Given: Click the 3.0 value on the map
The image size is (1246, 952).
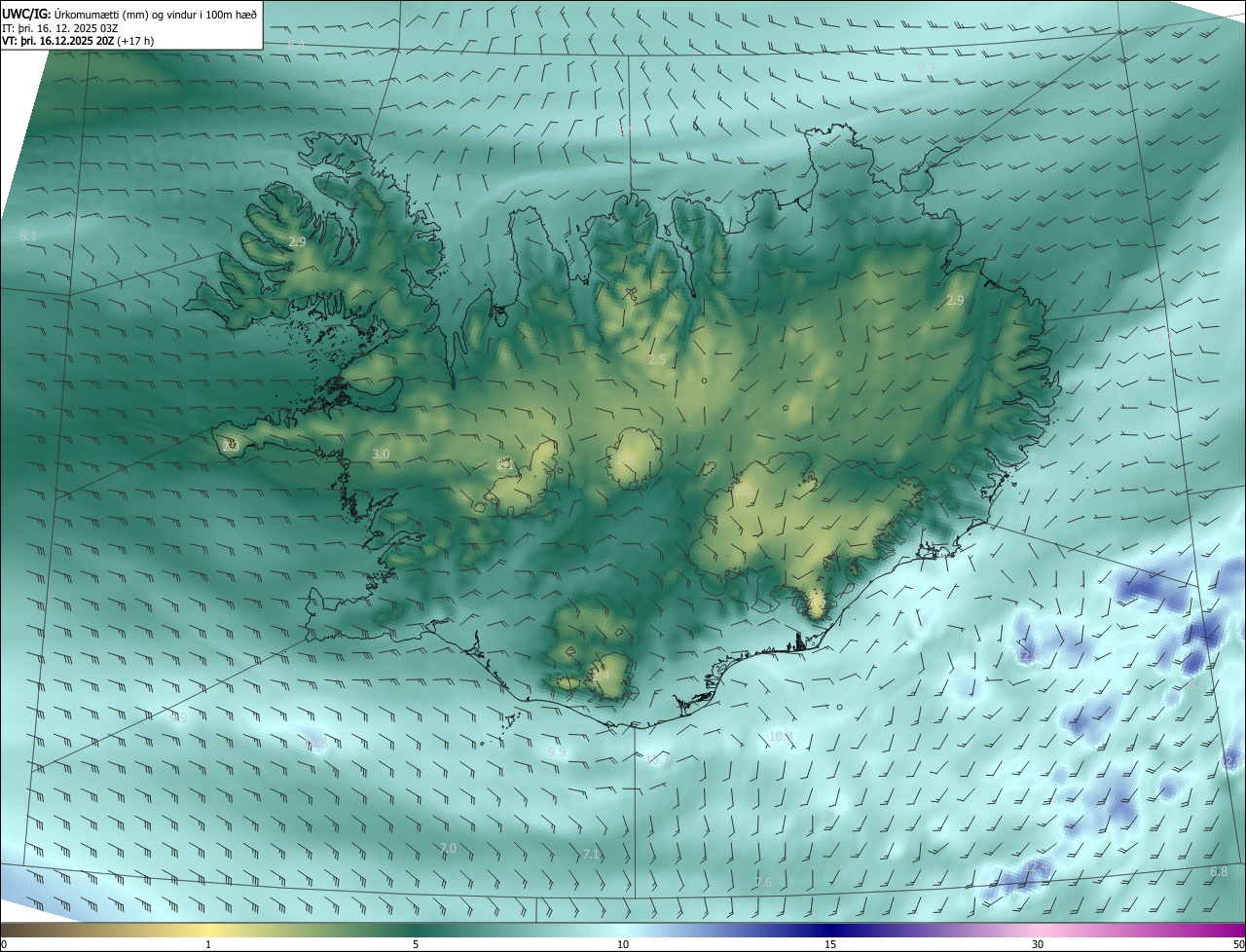Looking at the screenshot, I should [x=381, y=455].
